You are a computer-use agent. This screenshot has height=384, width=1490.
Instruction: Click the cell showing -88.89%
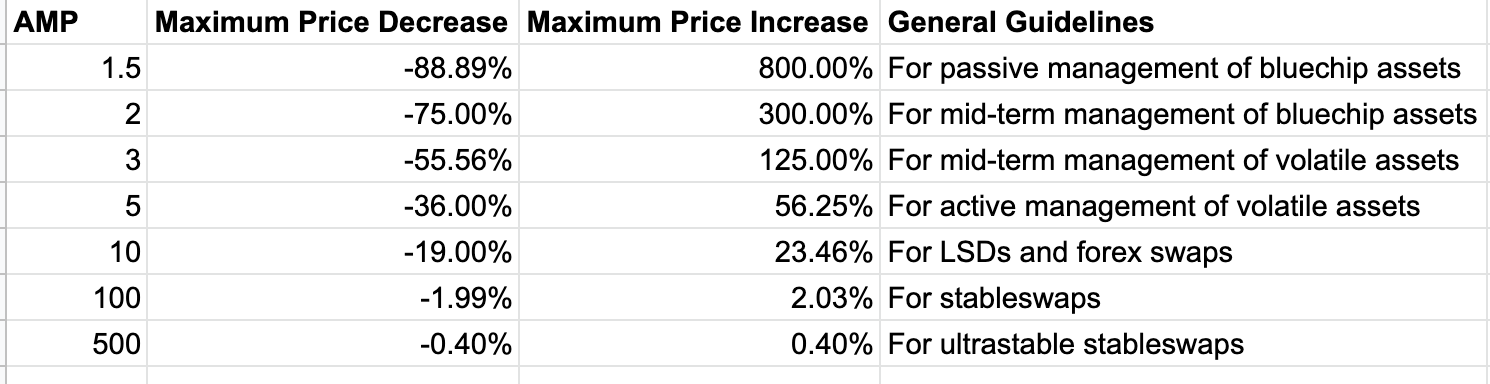(x=333, y=69)
